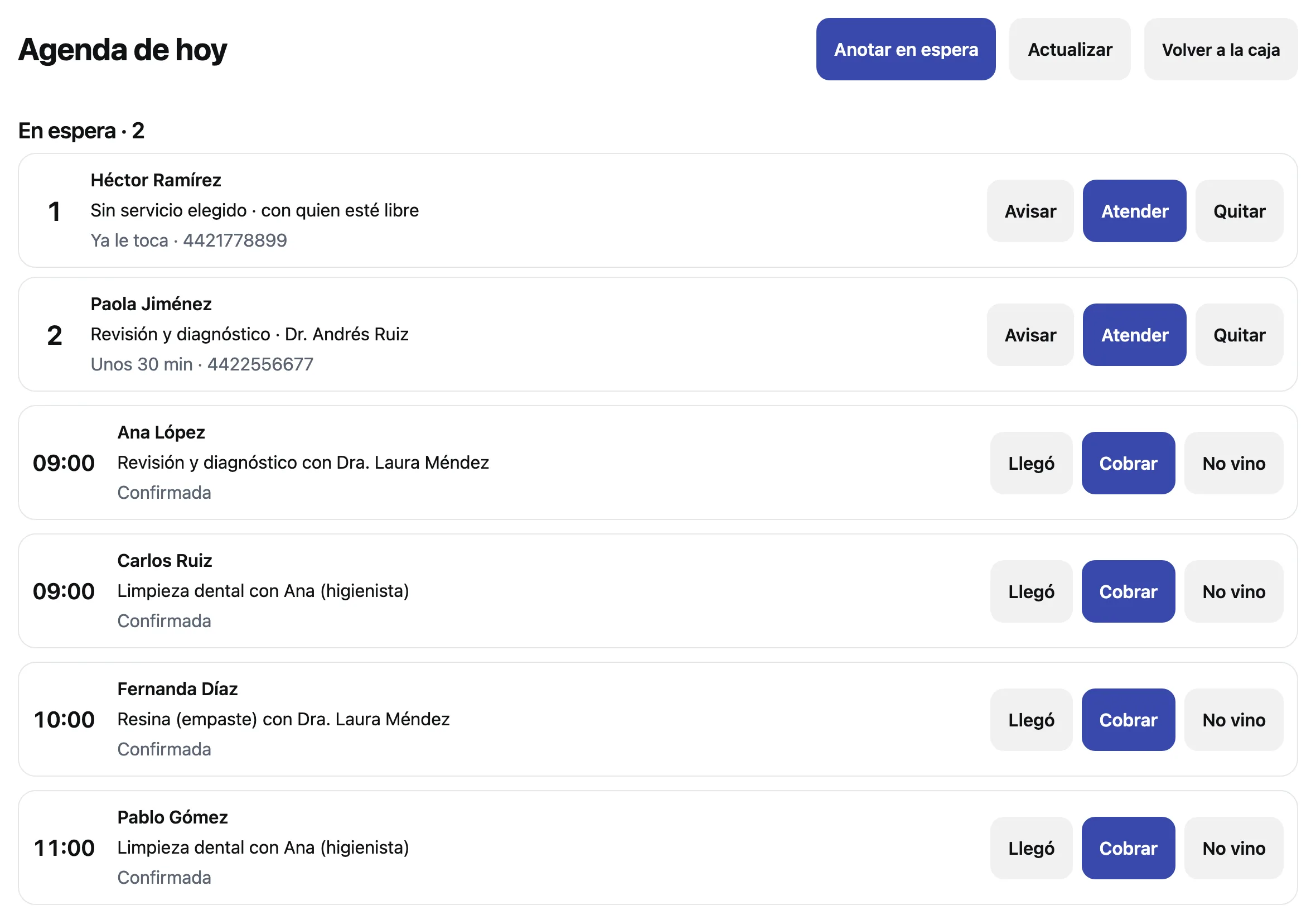Mark Fernanda Díaz as Llegó
Viewport: 1316px width, 915px height.
point(1030,720)
